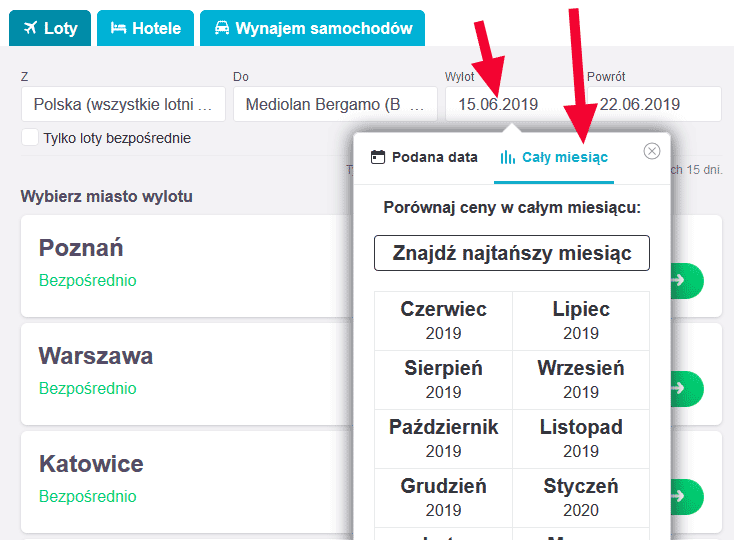Click Znajdź najtańszy miesiąc button

coord(512,253)
